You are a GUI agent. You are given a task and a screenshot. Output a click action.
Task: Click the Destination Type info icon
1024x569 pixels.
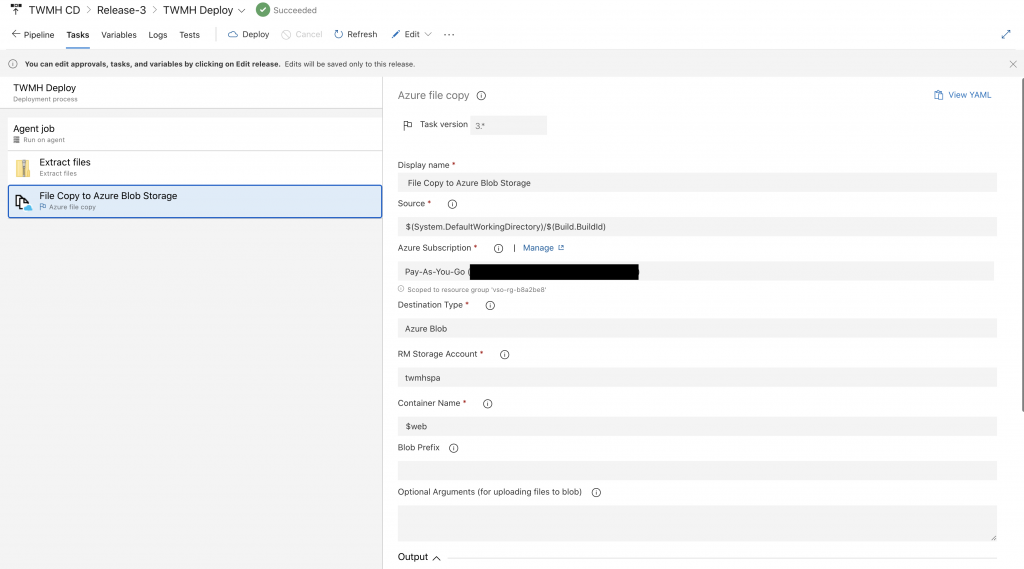(490, 305)
